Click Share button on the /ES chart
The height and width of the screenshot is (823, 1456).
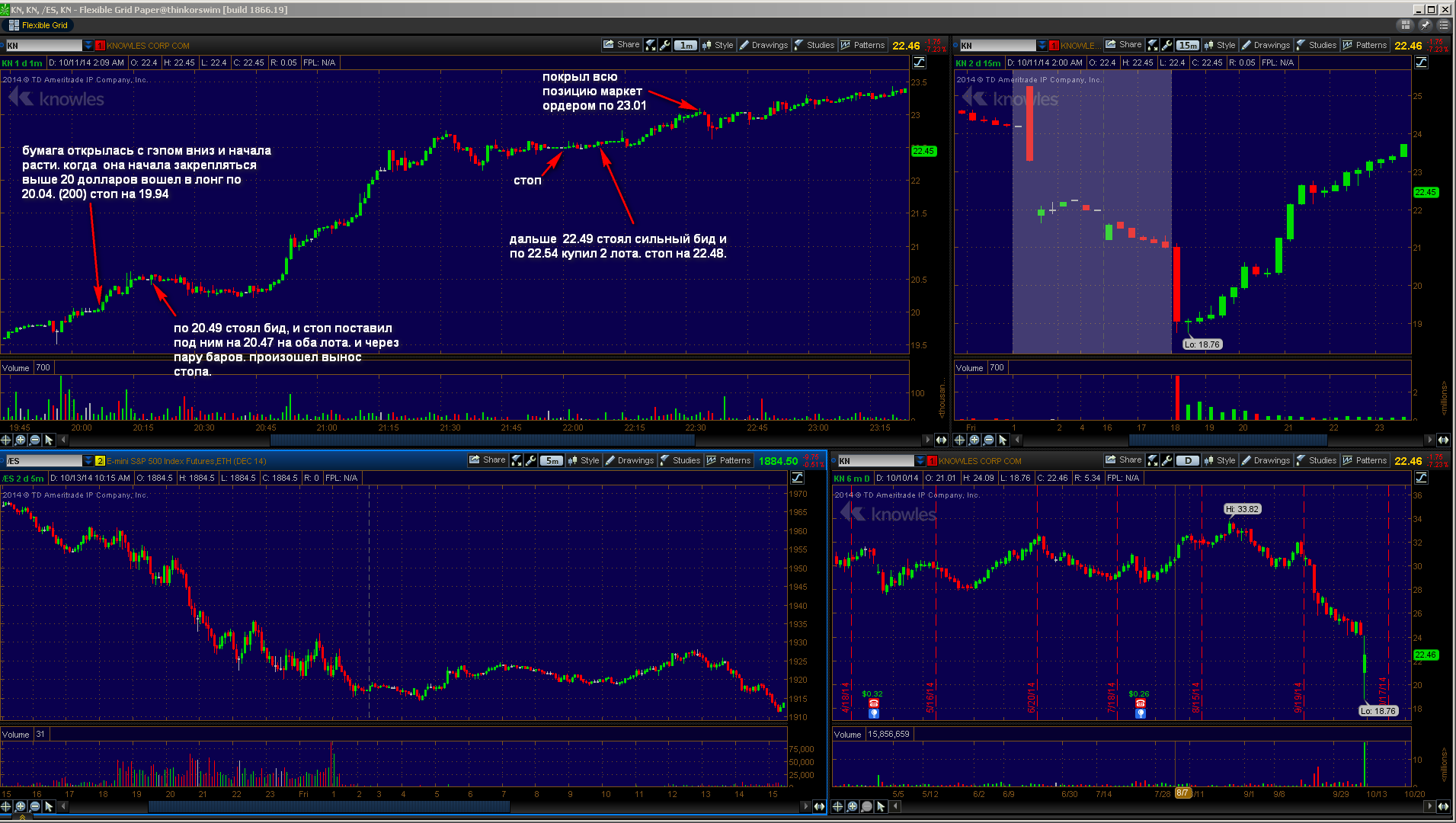click(488, 460)
